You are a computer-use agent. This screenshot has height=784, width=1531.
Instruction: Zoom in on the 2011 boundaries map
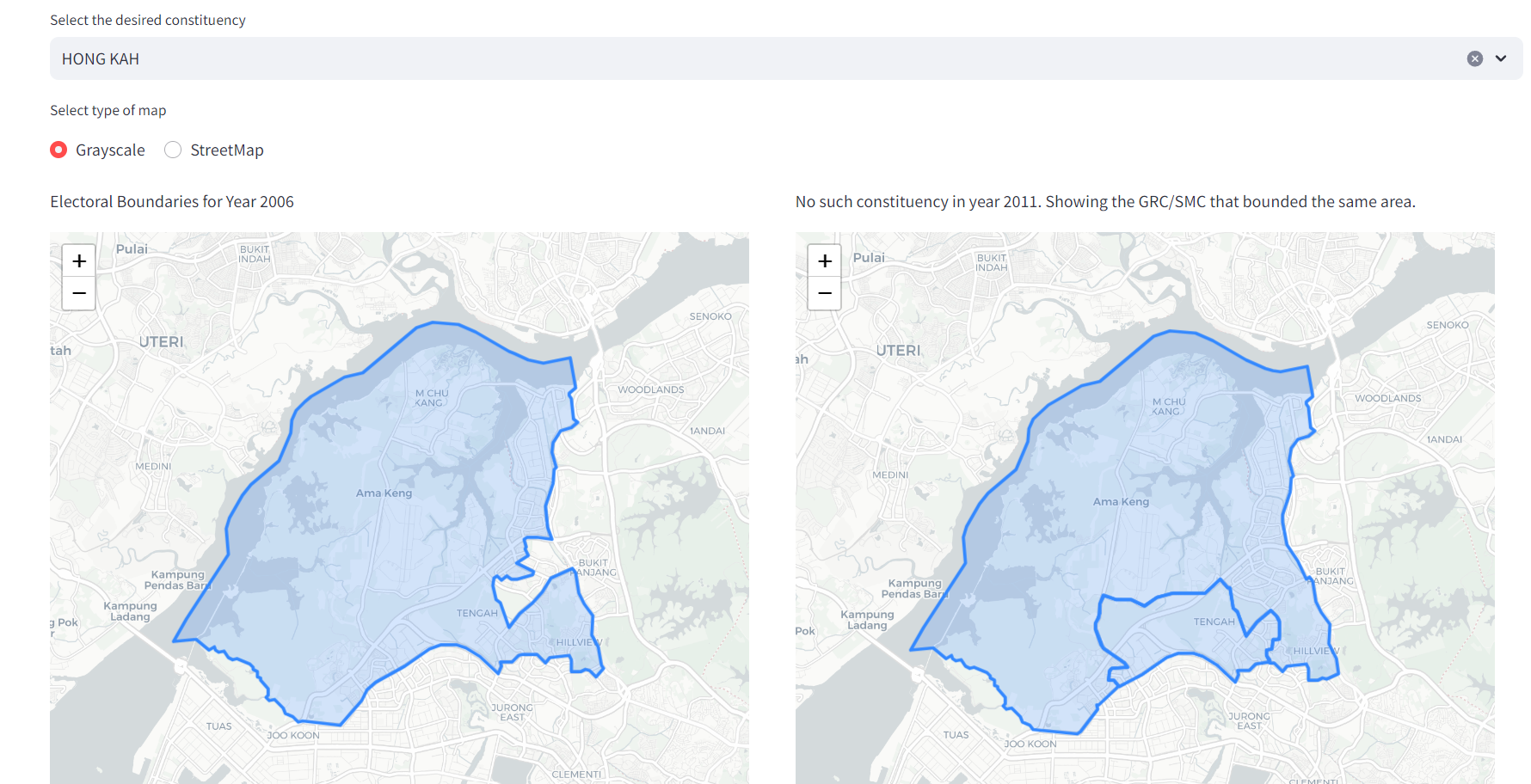[x=824, y=260]
